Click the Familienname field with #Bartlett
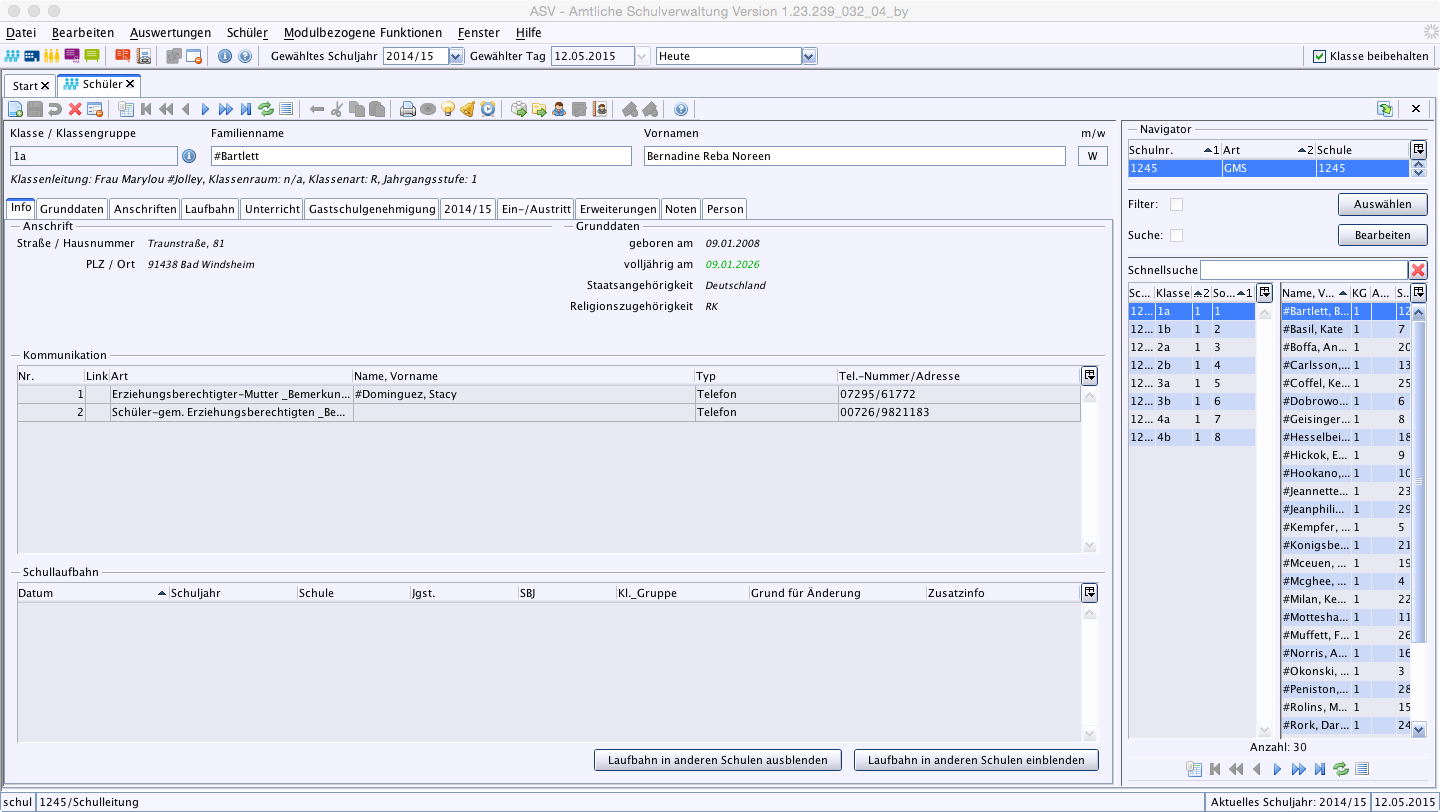Viewport: 1440px width, 812px height. click(x=421, y=156)
